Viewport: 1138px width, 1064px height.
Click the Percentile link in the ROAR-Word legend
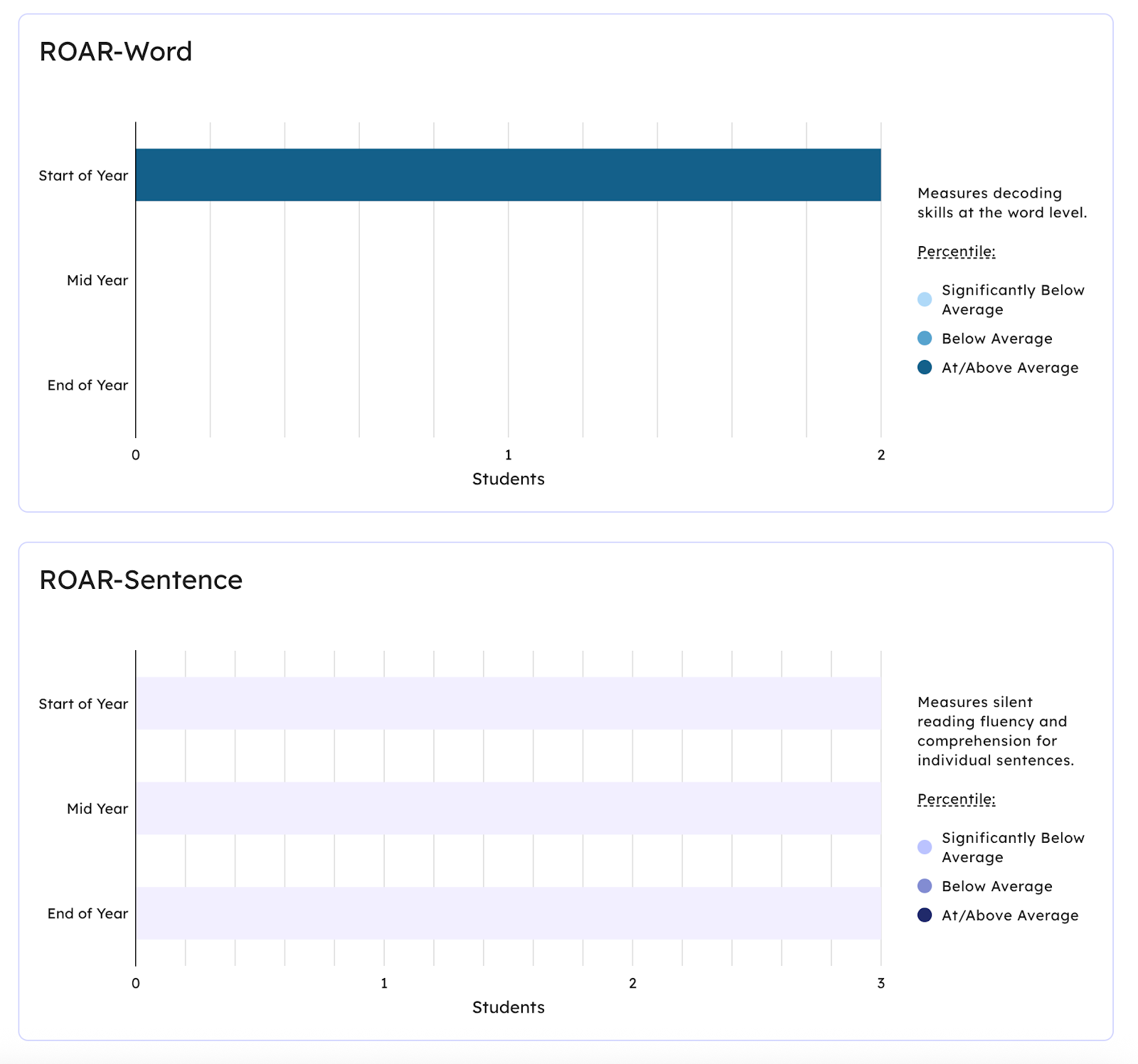pos(956,252)
